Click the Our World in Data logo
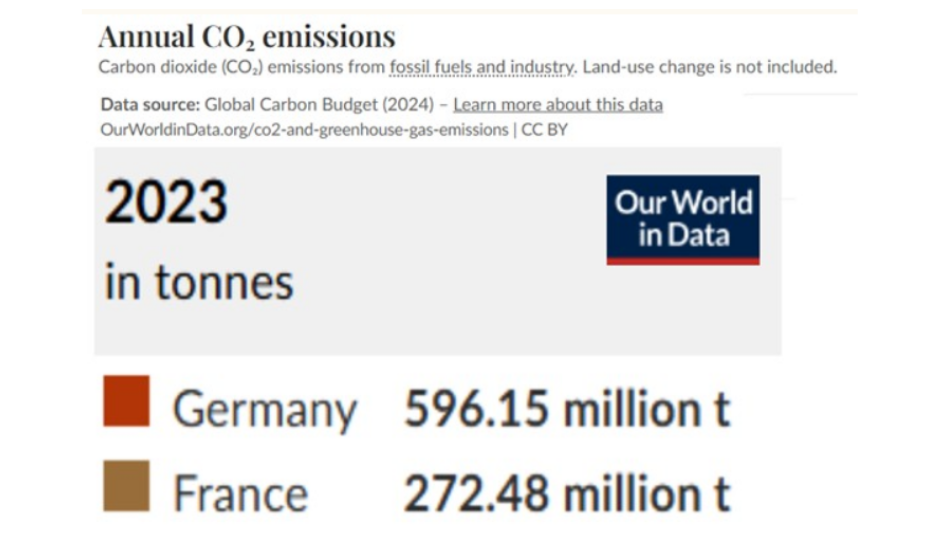The height and width of the screenshot is (550, 940). pos(683,220)
